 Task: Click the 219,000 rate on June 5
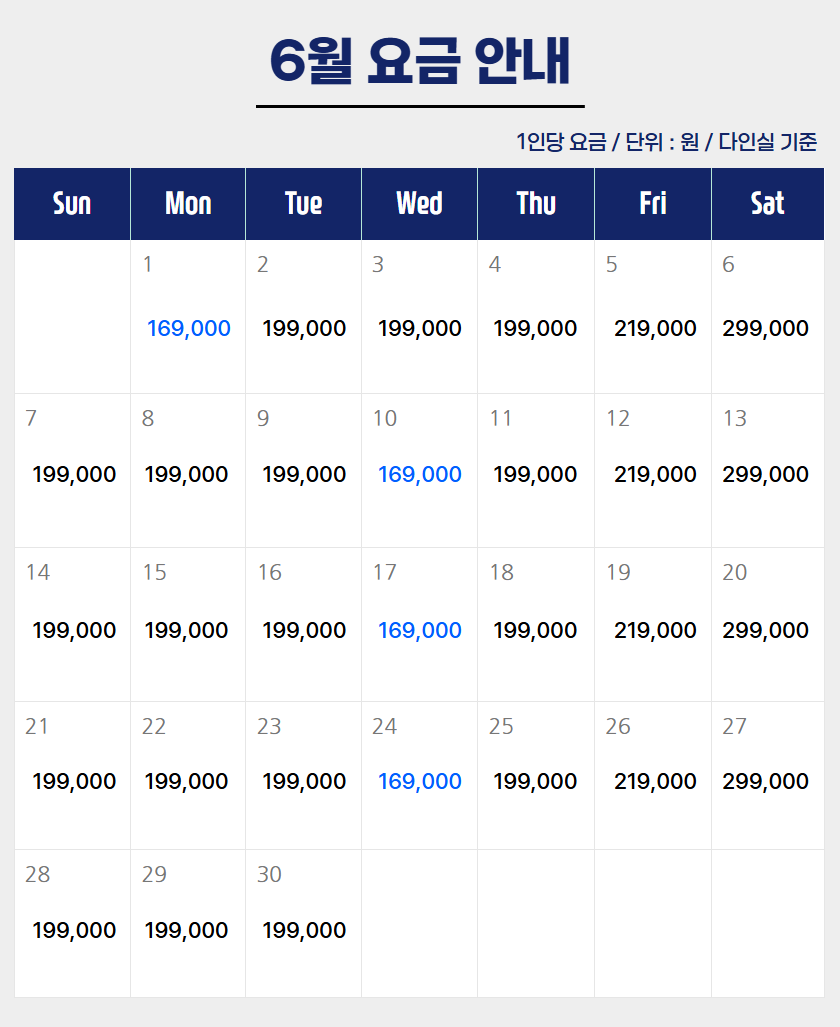click(x=655, y=328)
